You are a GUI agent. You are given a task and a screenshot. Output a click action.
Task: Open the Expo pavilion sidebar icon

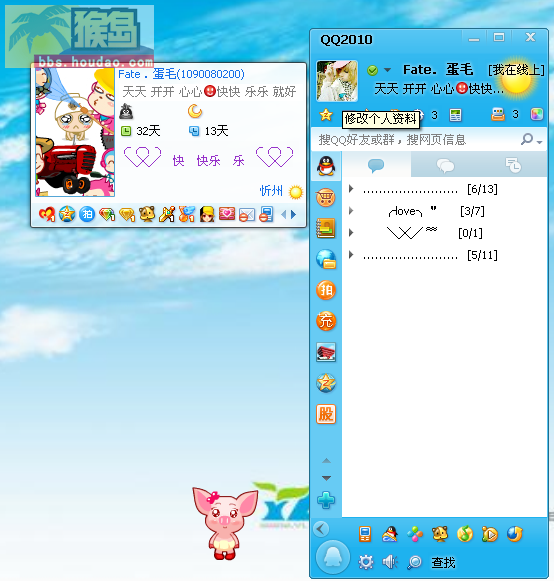click(326, 352)
